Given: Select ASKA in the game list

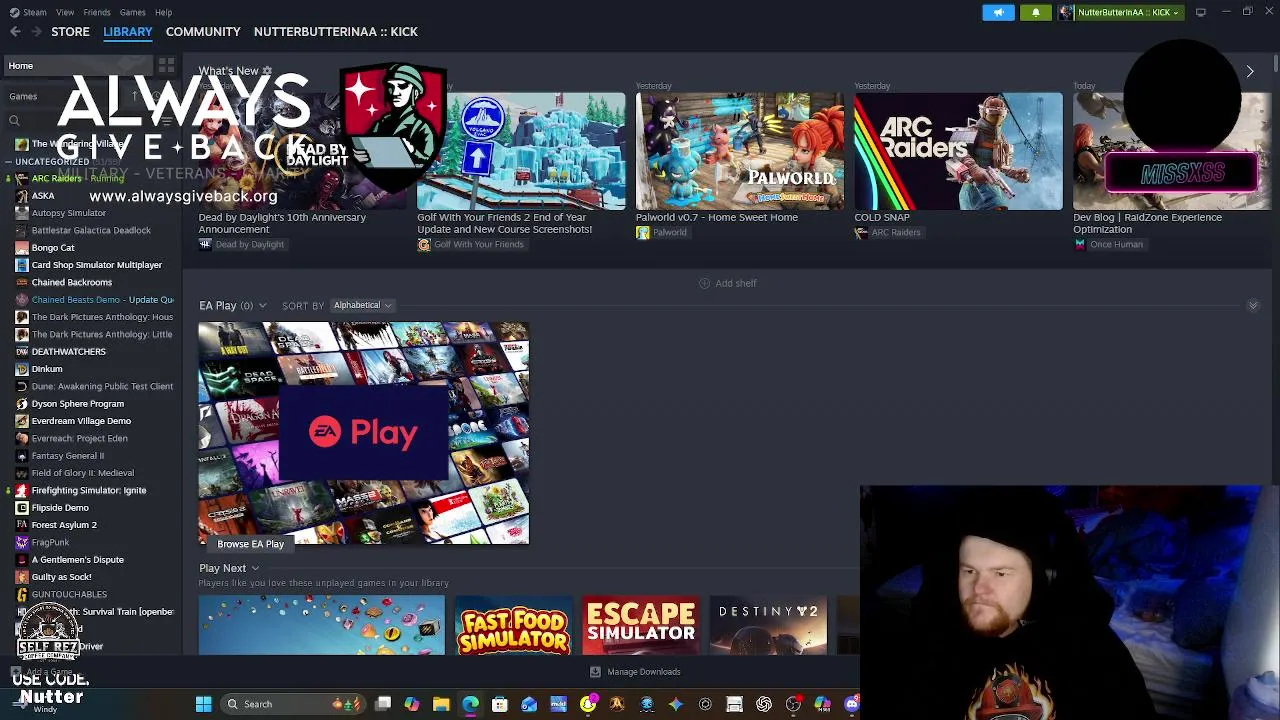Looking at the screenshot, I should 43,196.
